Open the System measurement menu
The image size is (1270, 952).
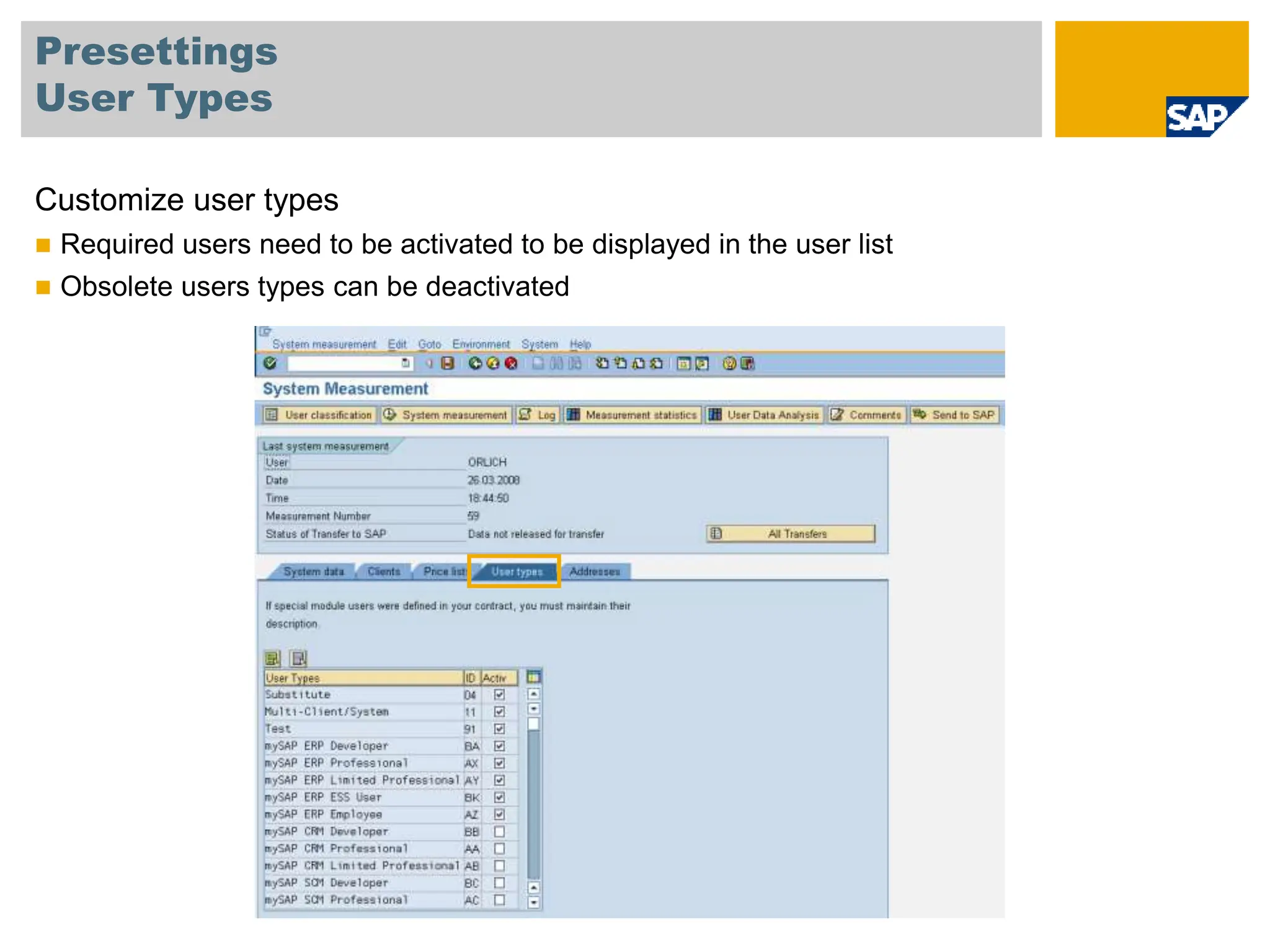pos(324,344)
